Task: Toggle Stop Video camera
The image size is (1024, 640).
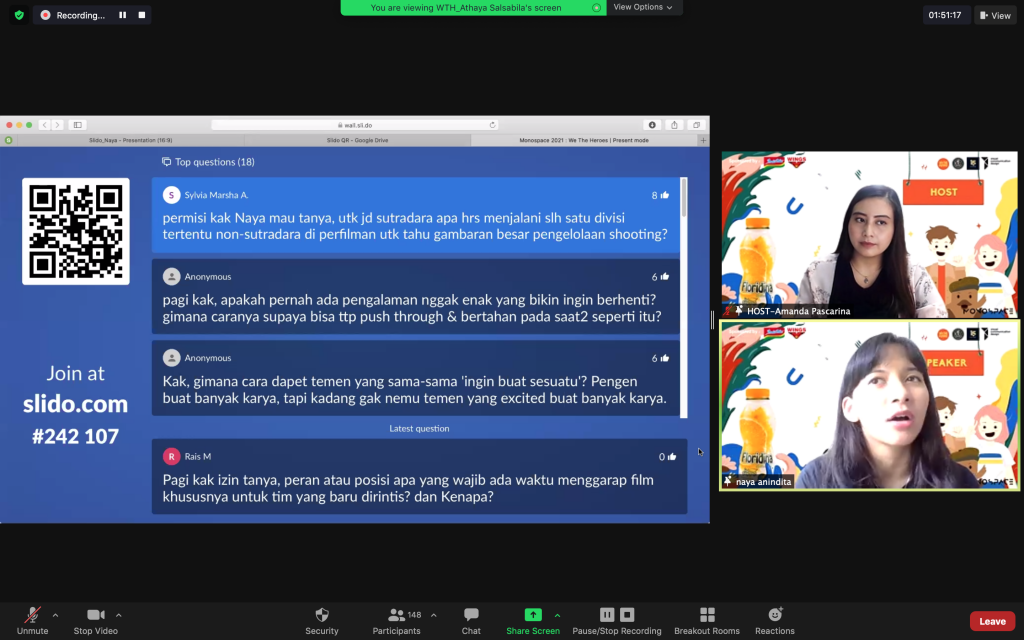Action: point(96,615)
